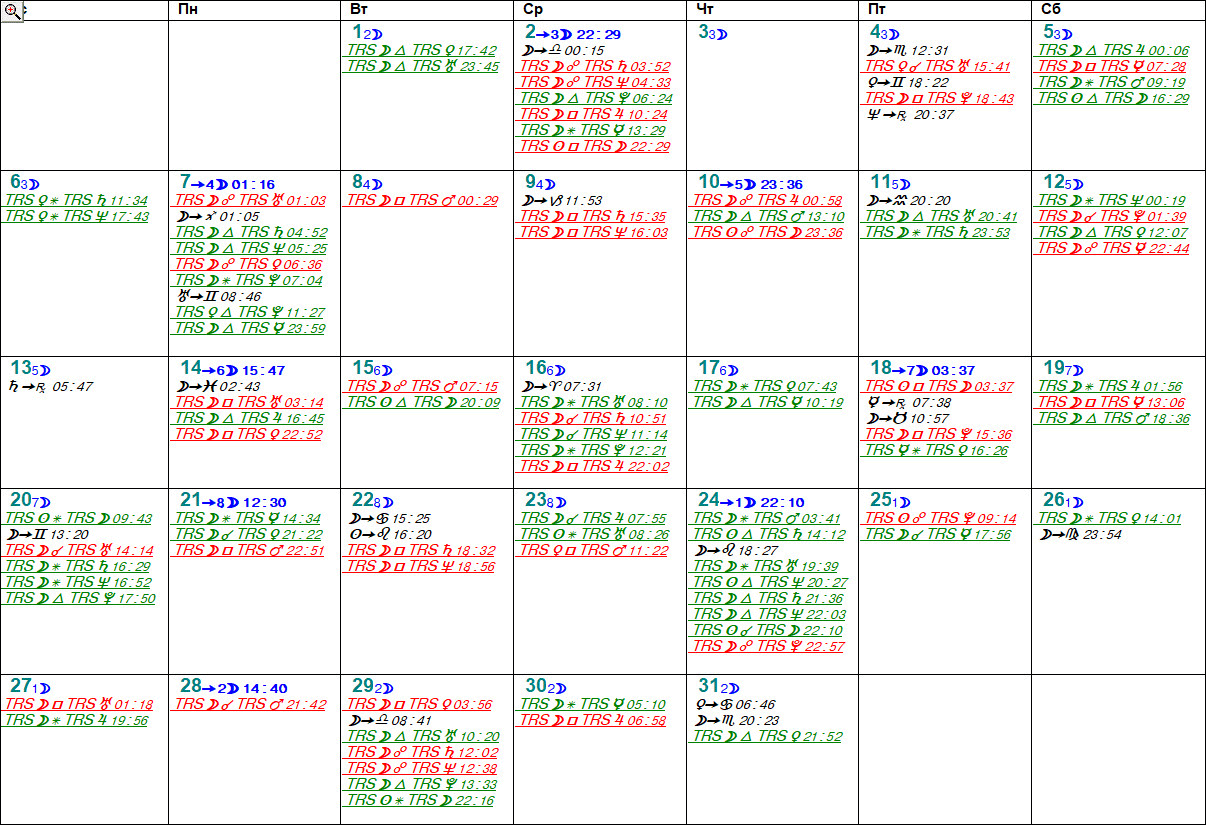Click the moon icon next to date 13
Image resolution: width=1206 pixels, height=825 pixels.
44,370
